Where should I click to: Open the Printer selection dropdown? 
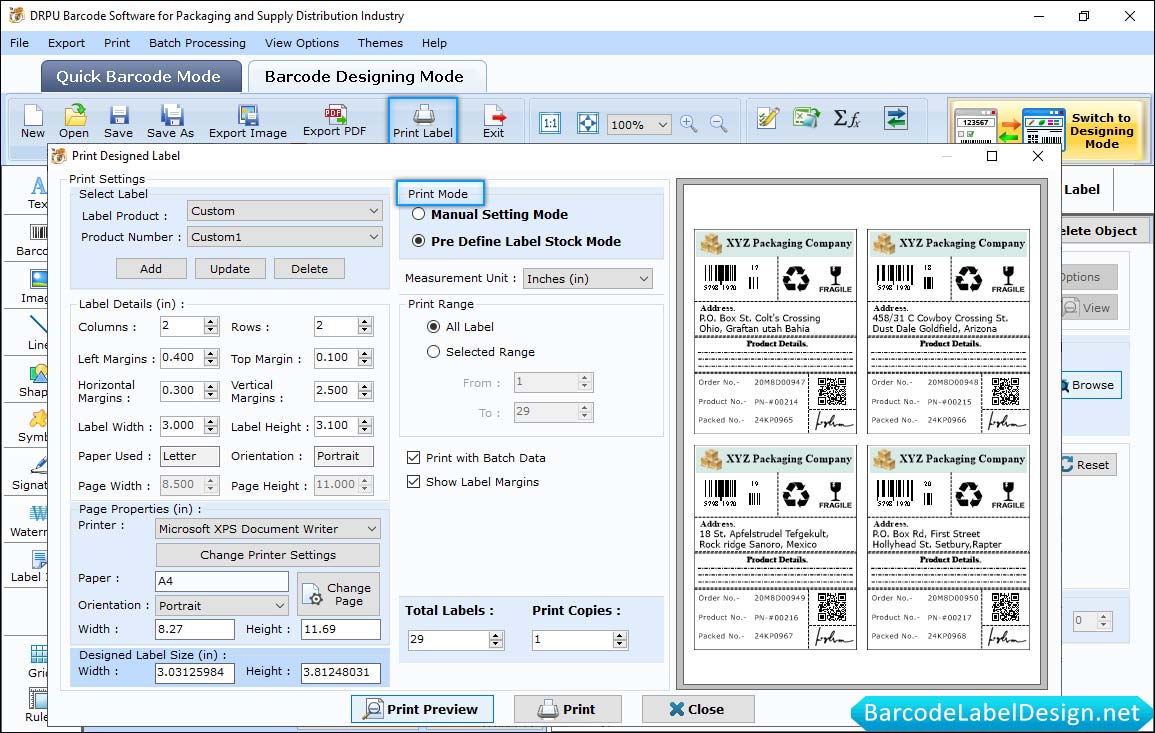(x=268, y=529)
